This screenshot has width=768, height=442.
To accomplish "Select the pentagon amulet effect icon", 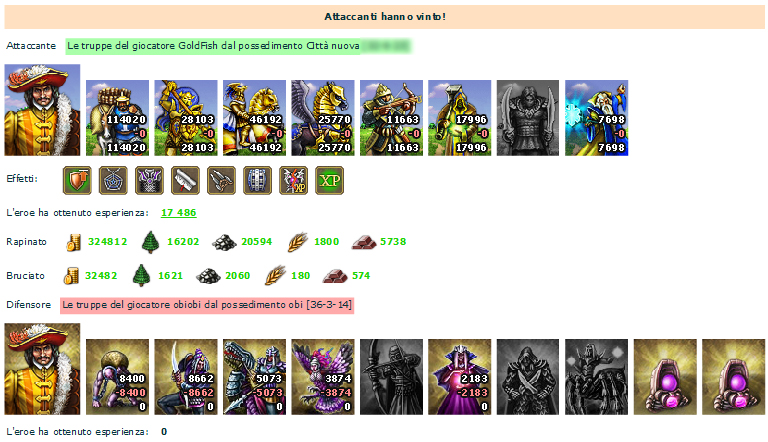I will tap(113, 180).
